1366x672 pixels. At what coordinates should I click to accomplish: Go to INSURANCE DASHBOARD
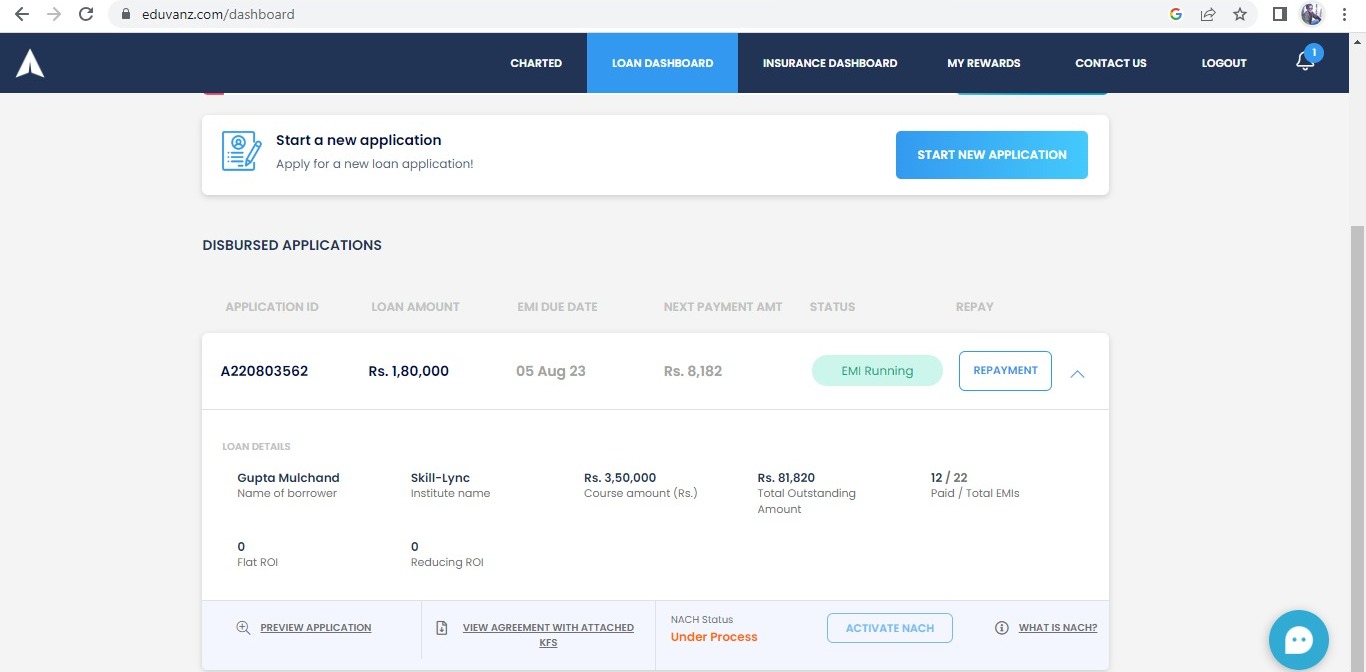tap(830, 63)
